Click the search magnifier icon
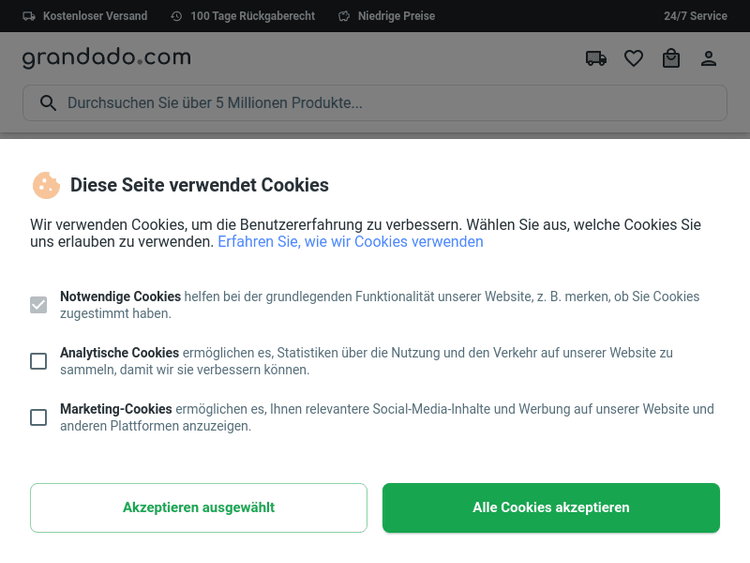 tap(47, 103)
